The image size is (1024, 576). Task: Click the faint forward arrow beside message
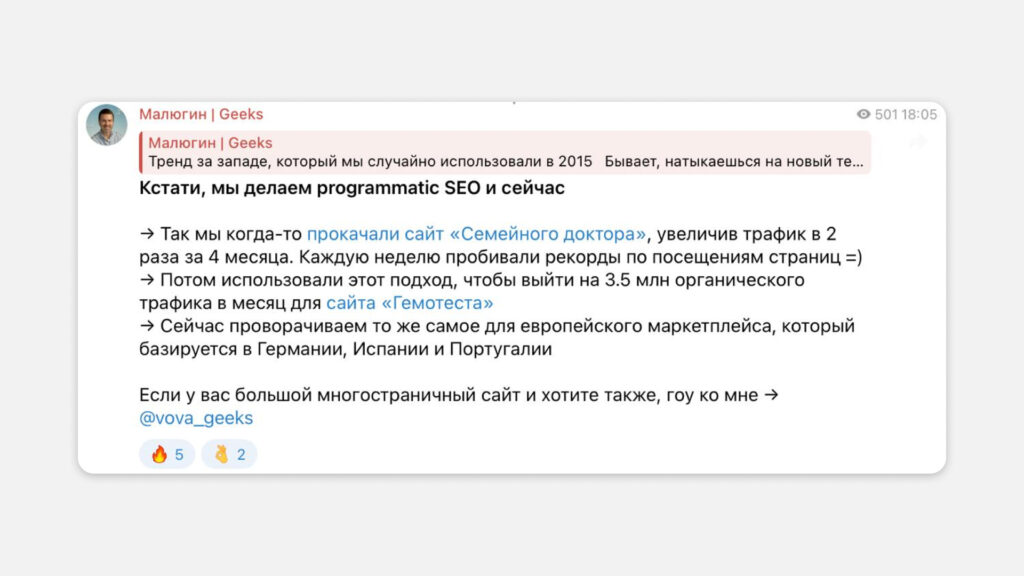918,141
